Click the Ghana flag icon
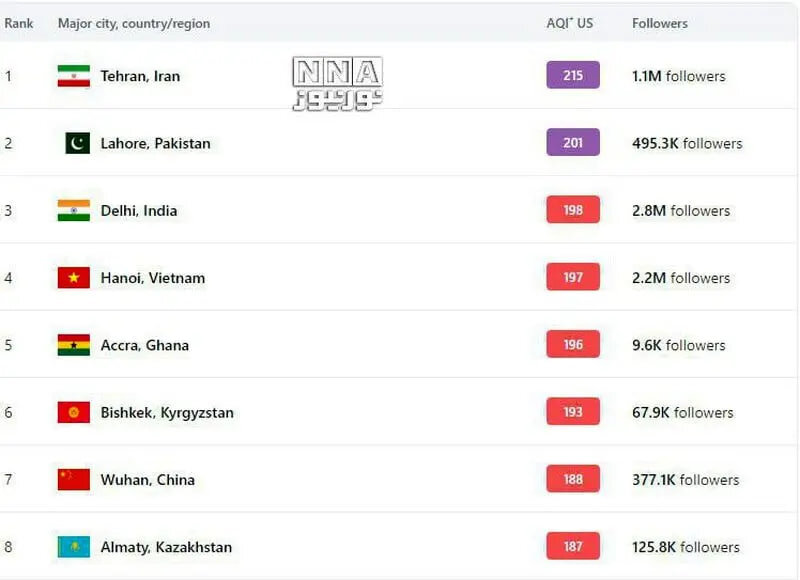Viewport: 800px width, 580px height. (x=73, y=345)
